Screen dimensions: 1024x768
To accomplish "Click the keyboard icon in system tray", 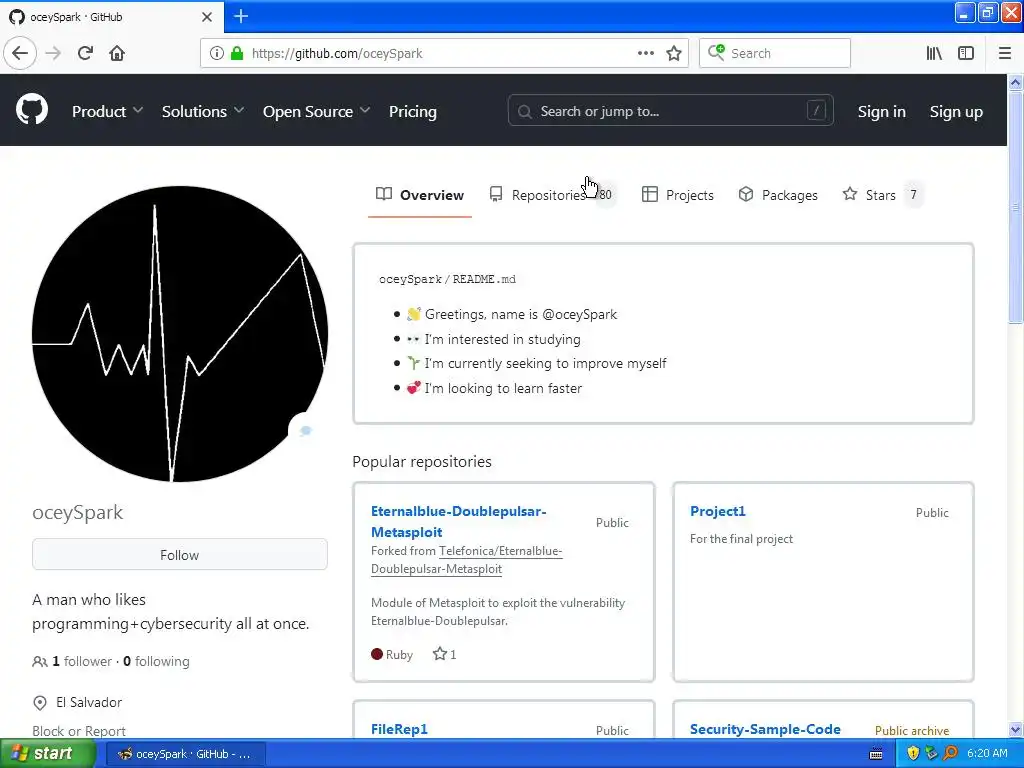I will 876,754.
